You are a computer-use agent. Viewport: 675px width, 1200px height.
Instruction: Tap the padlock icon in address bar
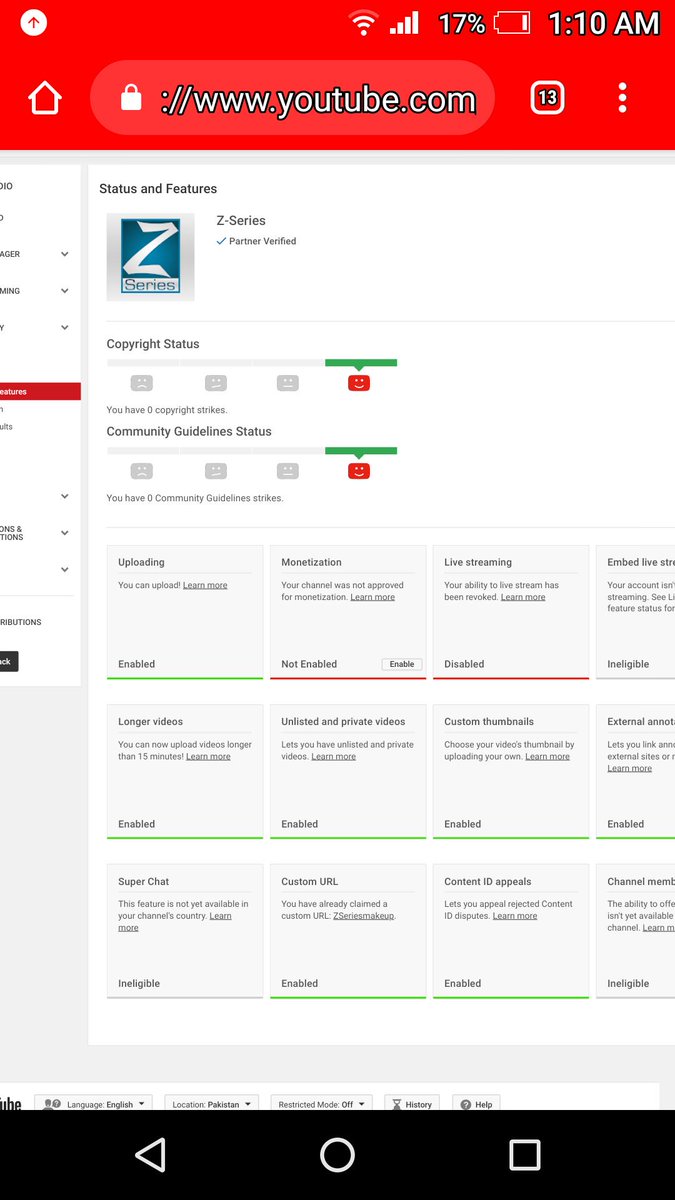coord(131,97)
